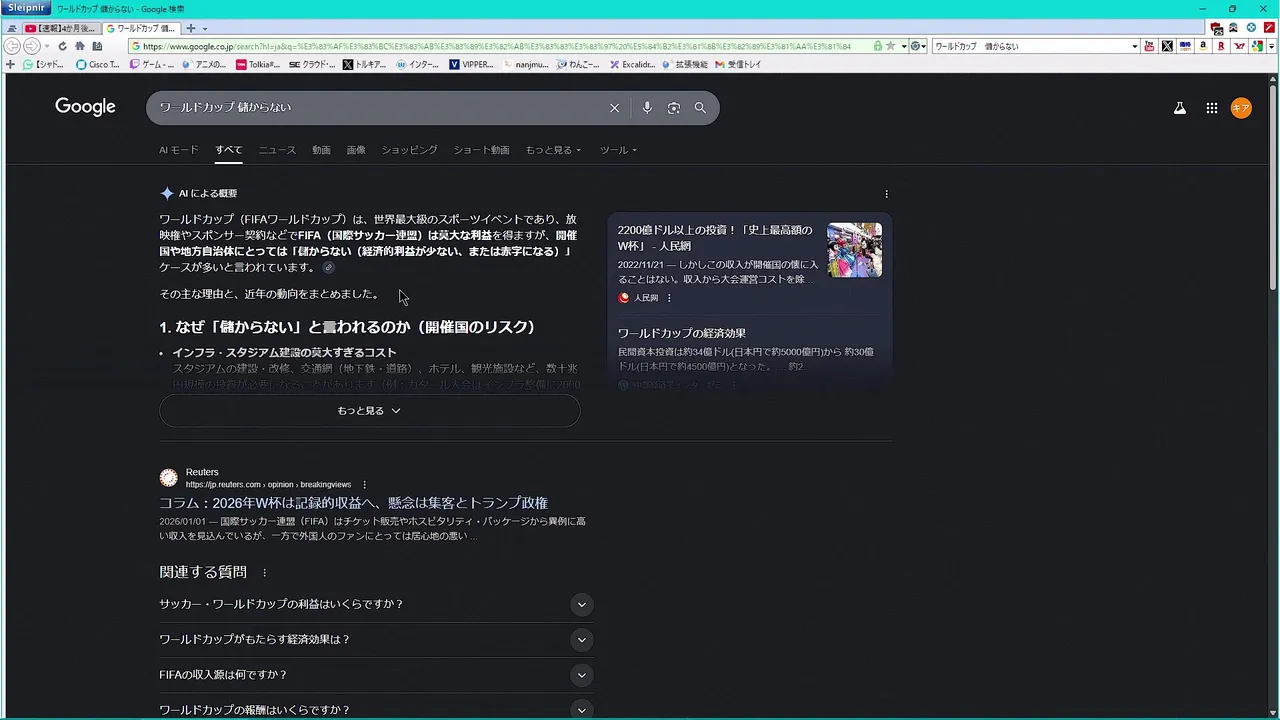This screenshot has height=720, width=1280.
Task: Open the bookmarks-bar plus add icon
Action: [10, 64]
